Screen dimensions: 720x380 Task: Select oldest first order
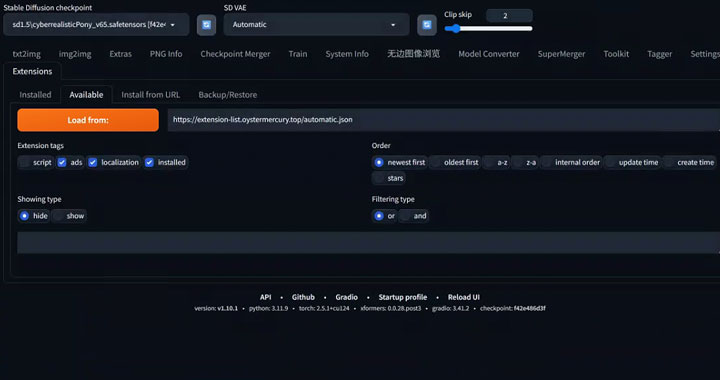pyautogui.click(x=455, y=162)
